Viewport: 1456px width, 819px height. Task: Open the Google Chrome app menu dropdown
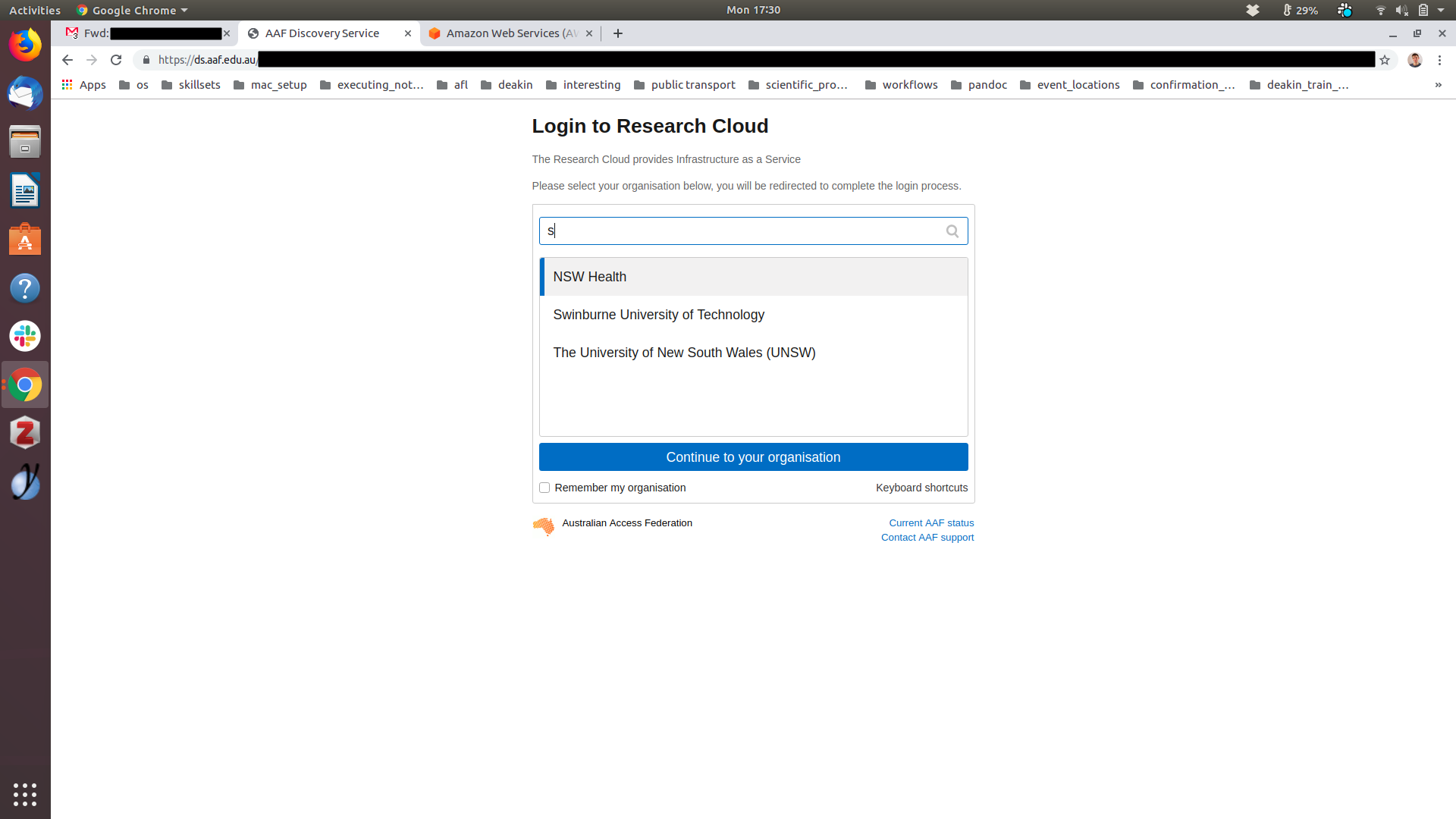tap(133, 10)
